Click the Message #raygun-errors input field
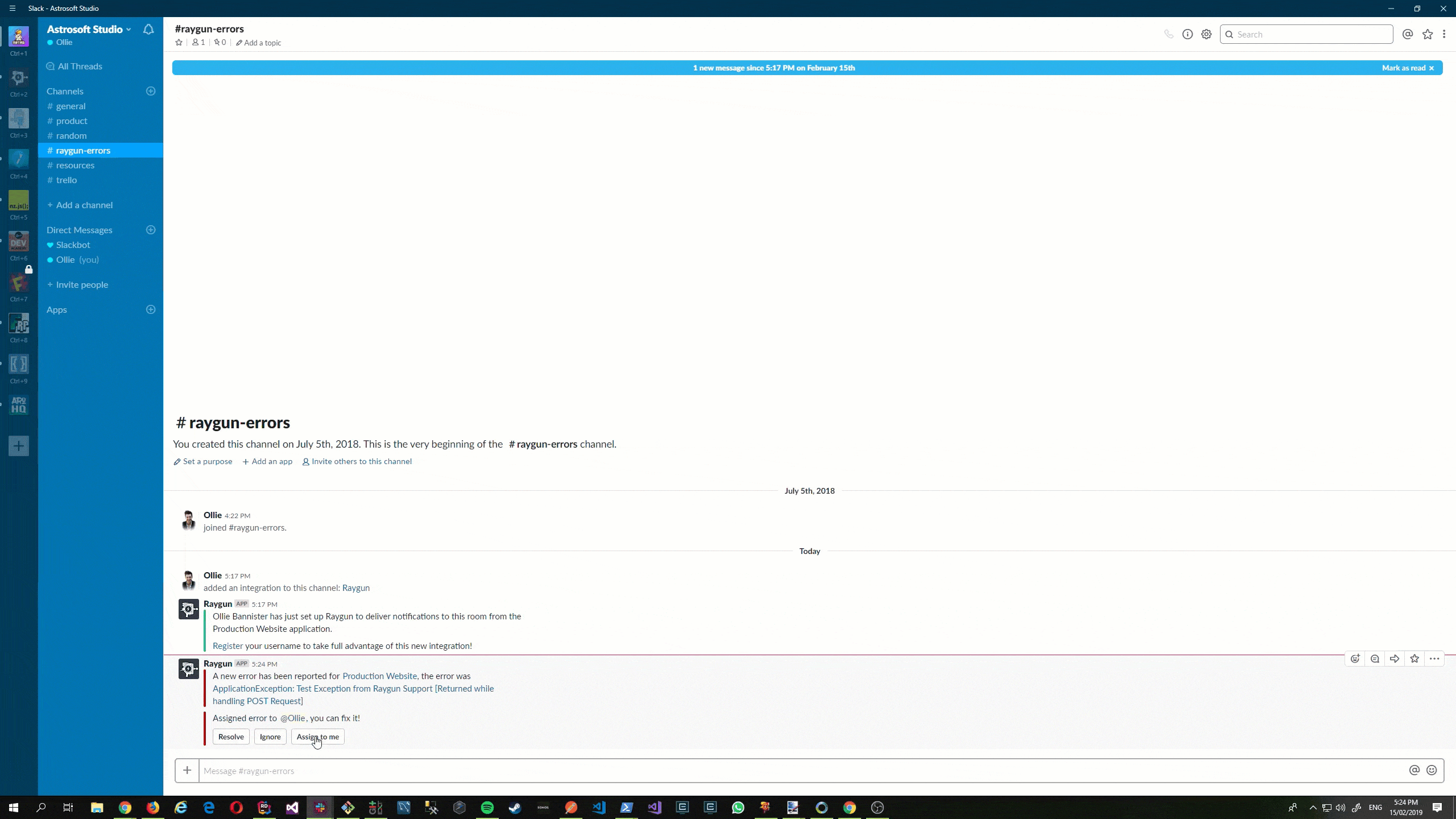Screen dimensions: 1456x819 click(801, 771)
